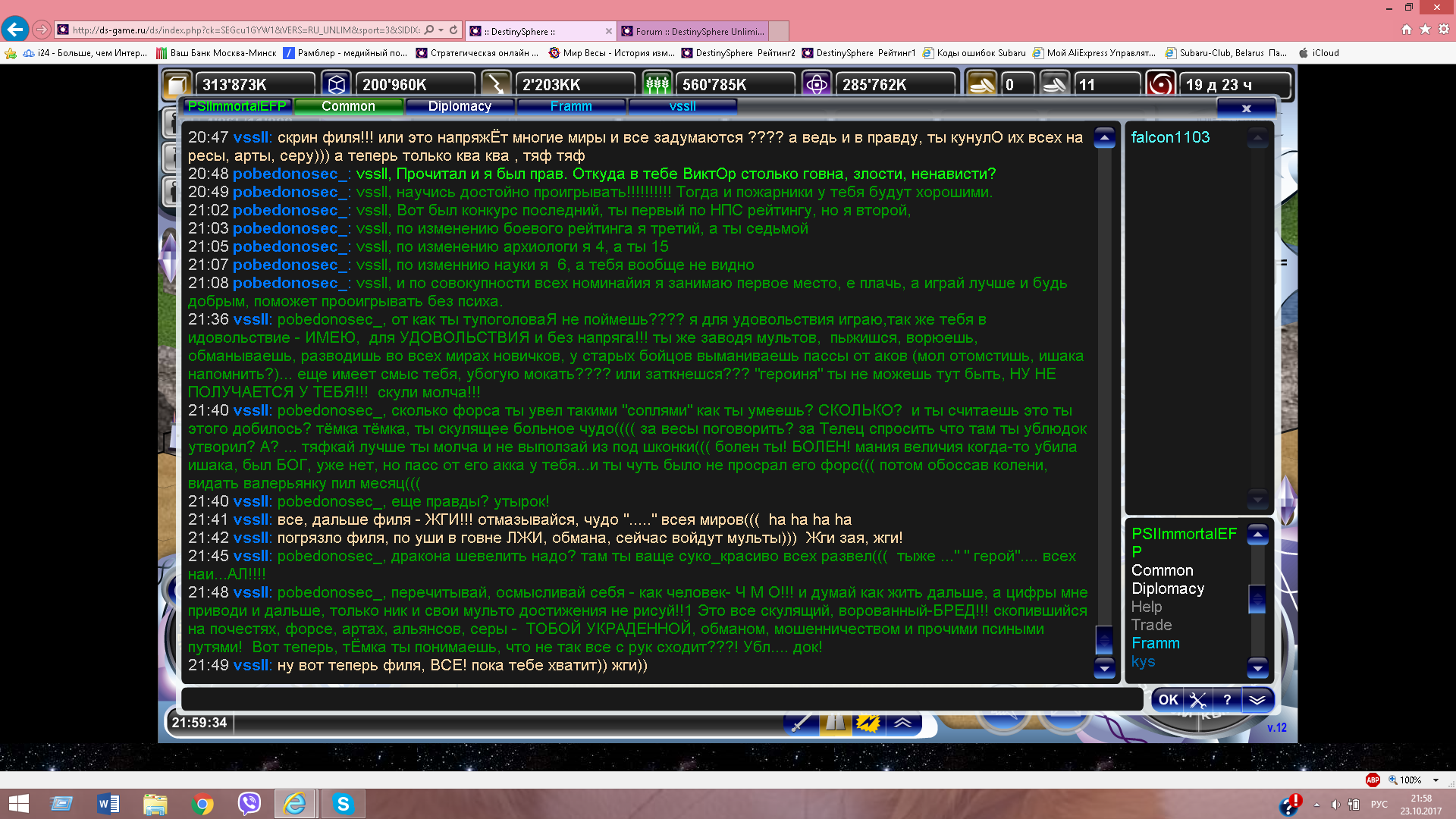Click the chat message input field

click(x=661, y=699)
